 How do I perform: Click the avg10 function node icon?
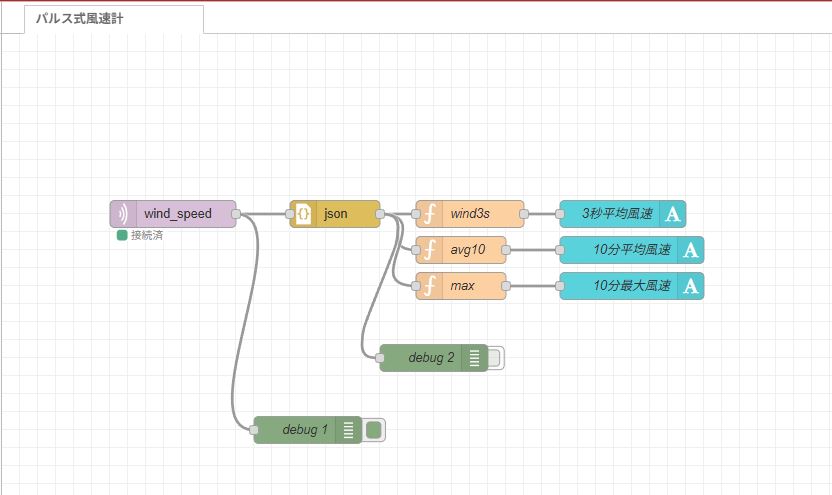[x=429, y=250]
